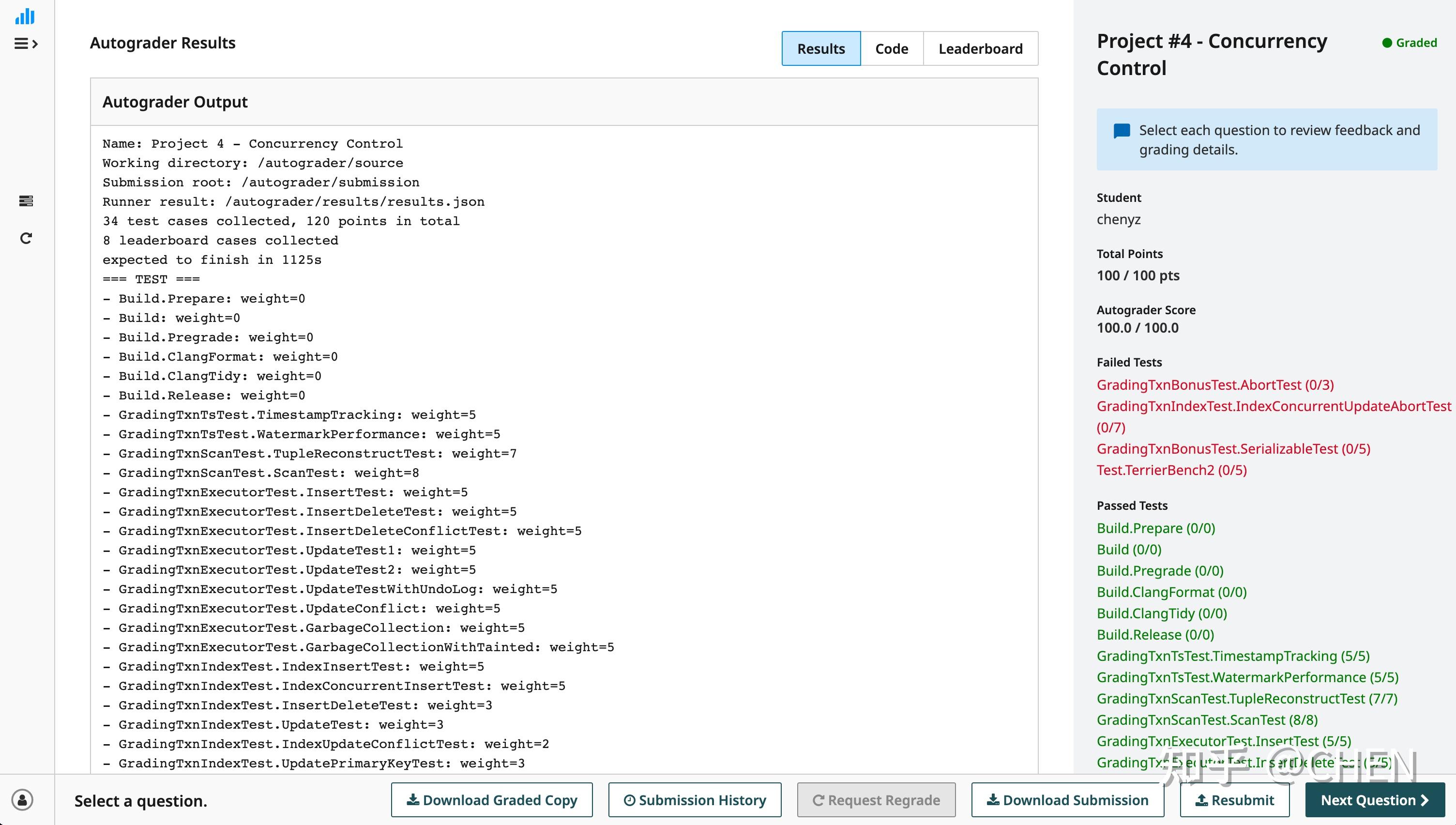The image size is (1456, 825).
Task: Click Download Submission button
Action: 1067,800
